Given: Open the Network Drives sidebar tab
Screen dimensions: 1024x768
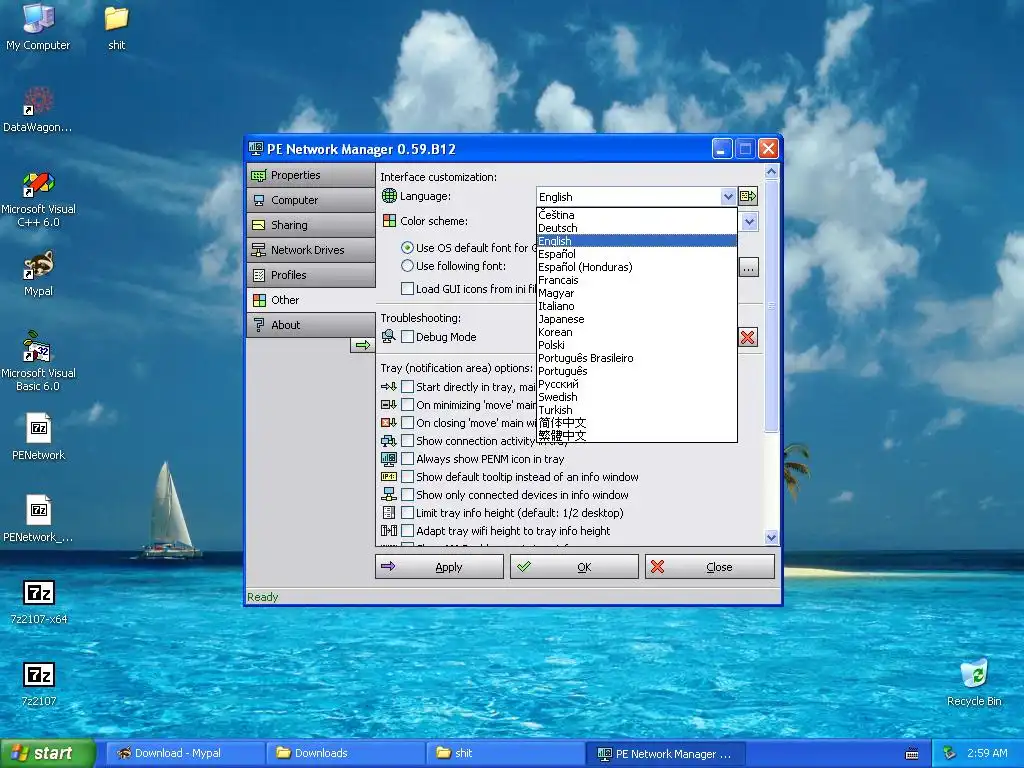Looking at the screenshot, I should pos(311,249).
